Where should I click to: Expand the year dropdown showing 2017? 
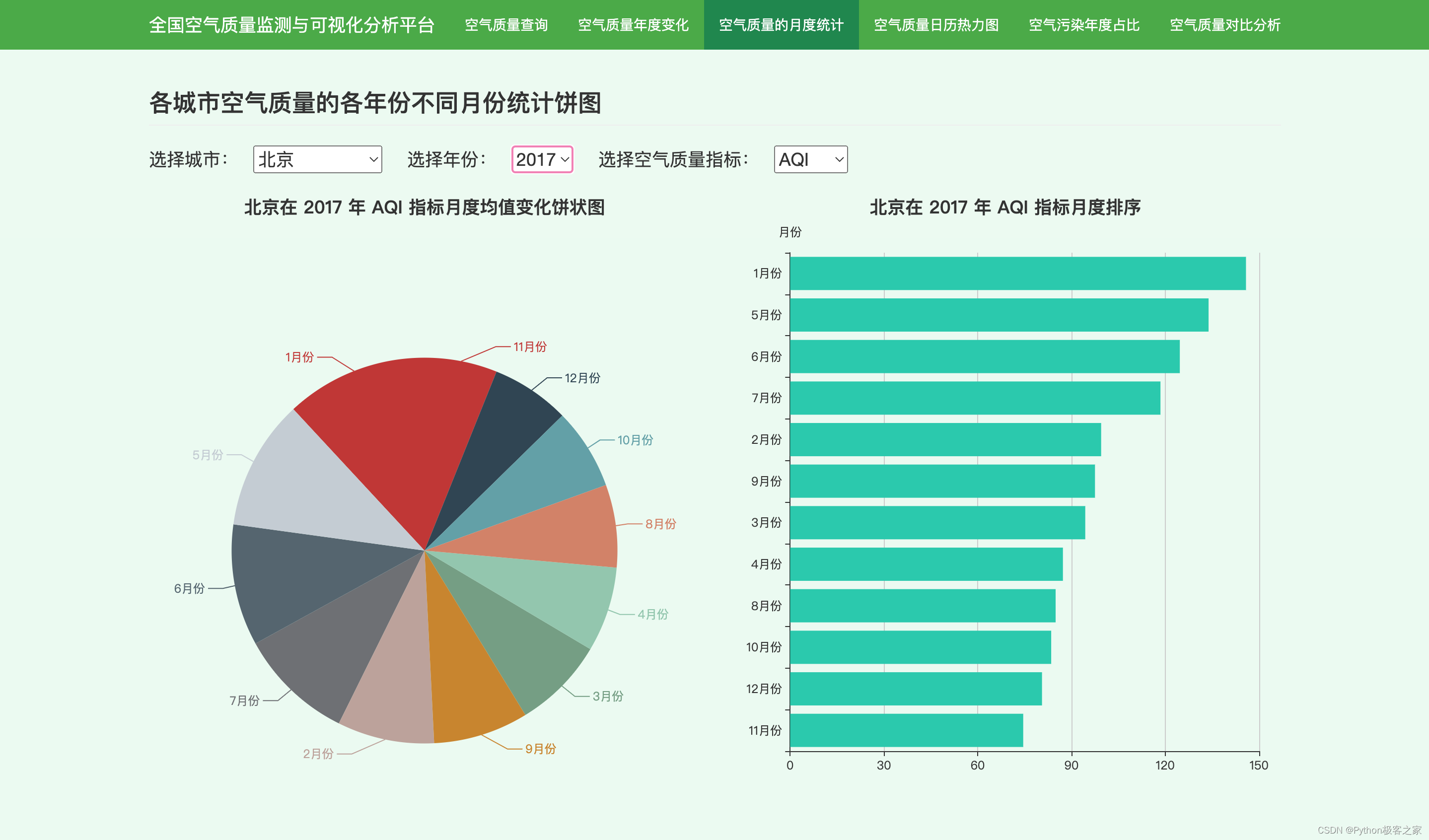tap(542, 159)
